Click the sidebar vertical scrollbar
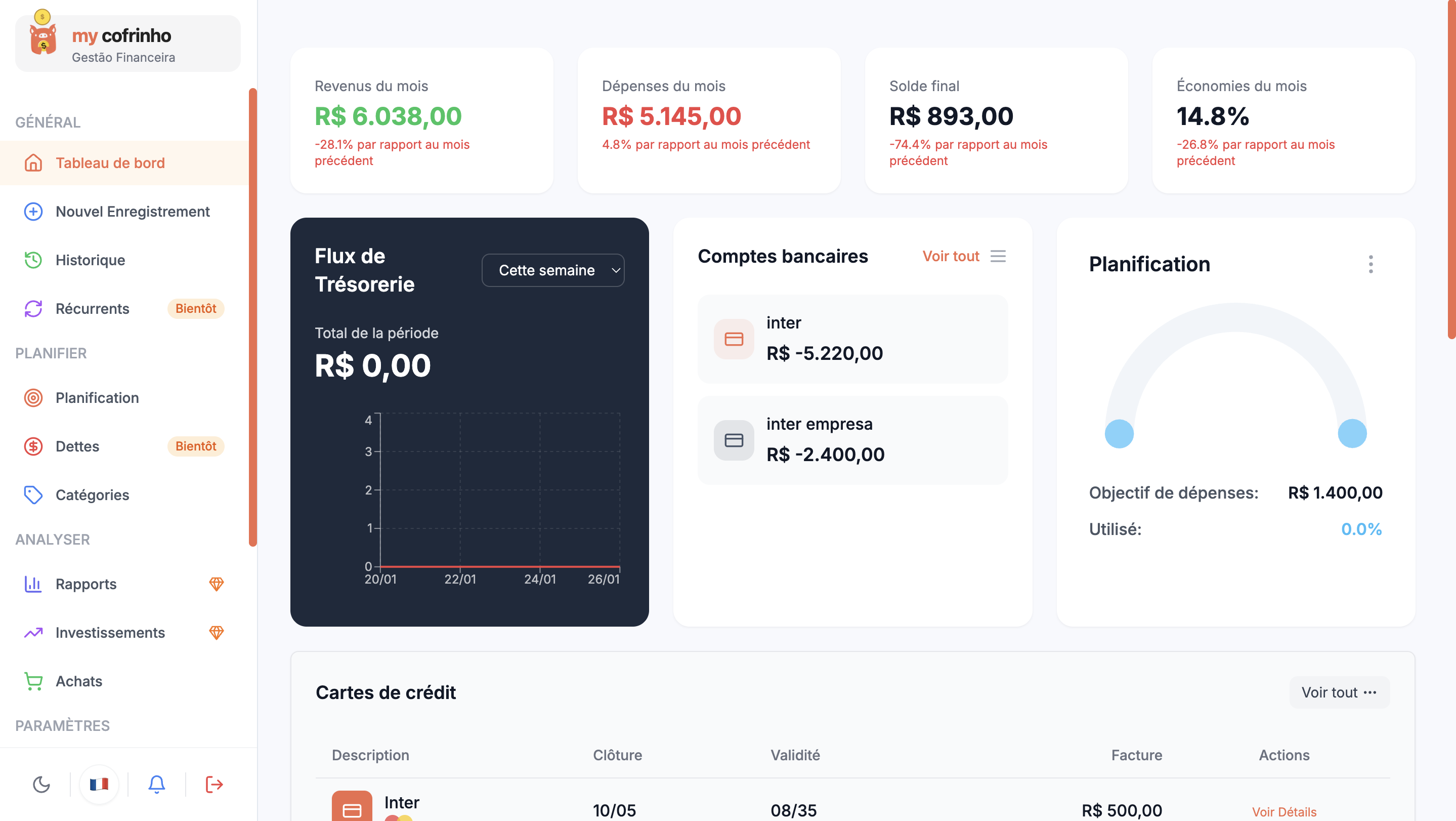 pos(252,317)
